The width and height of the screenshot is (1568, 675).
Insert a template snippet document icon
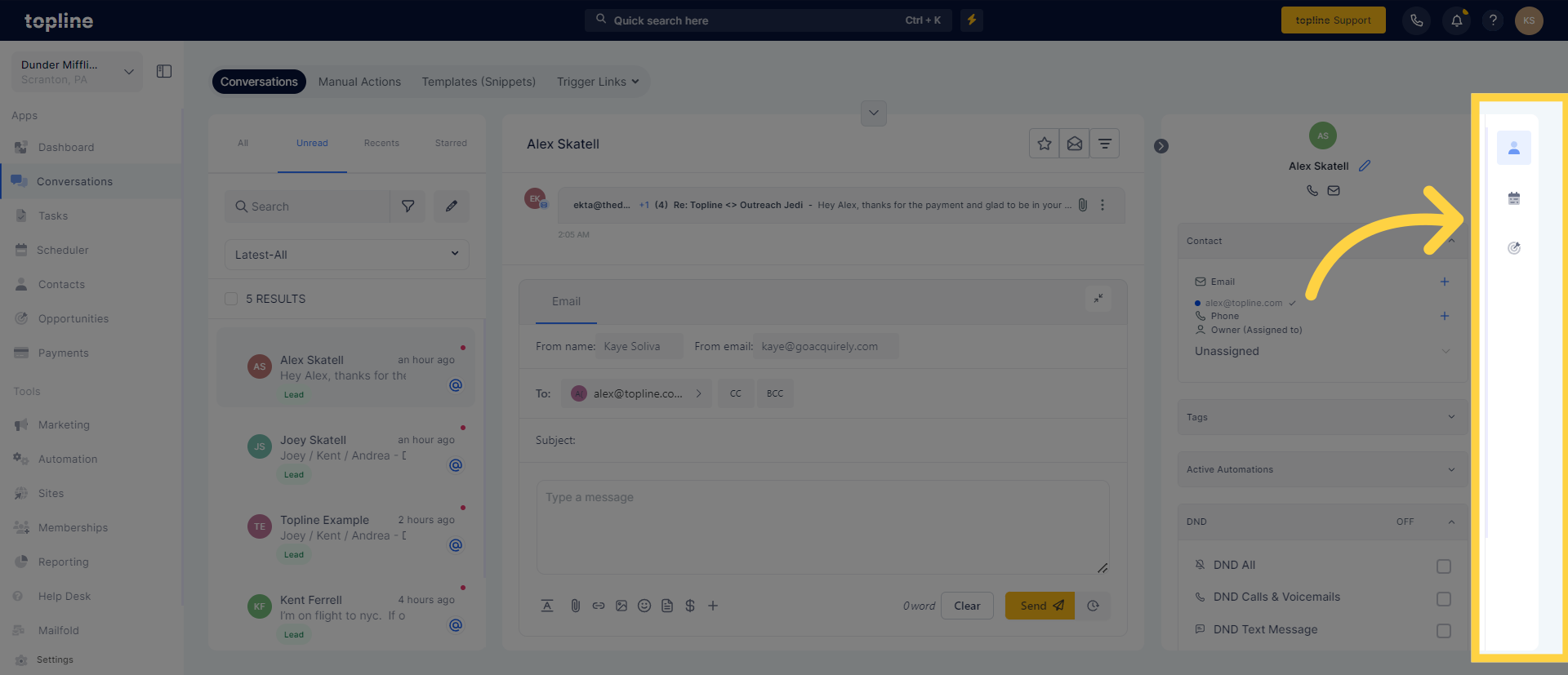click(x=667, y=606)
